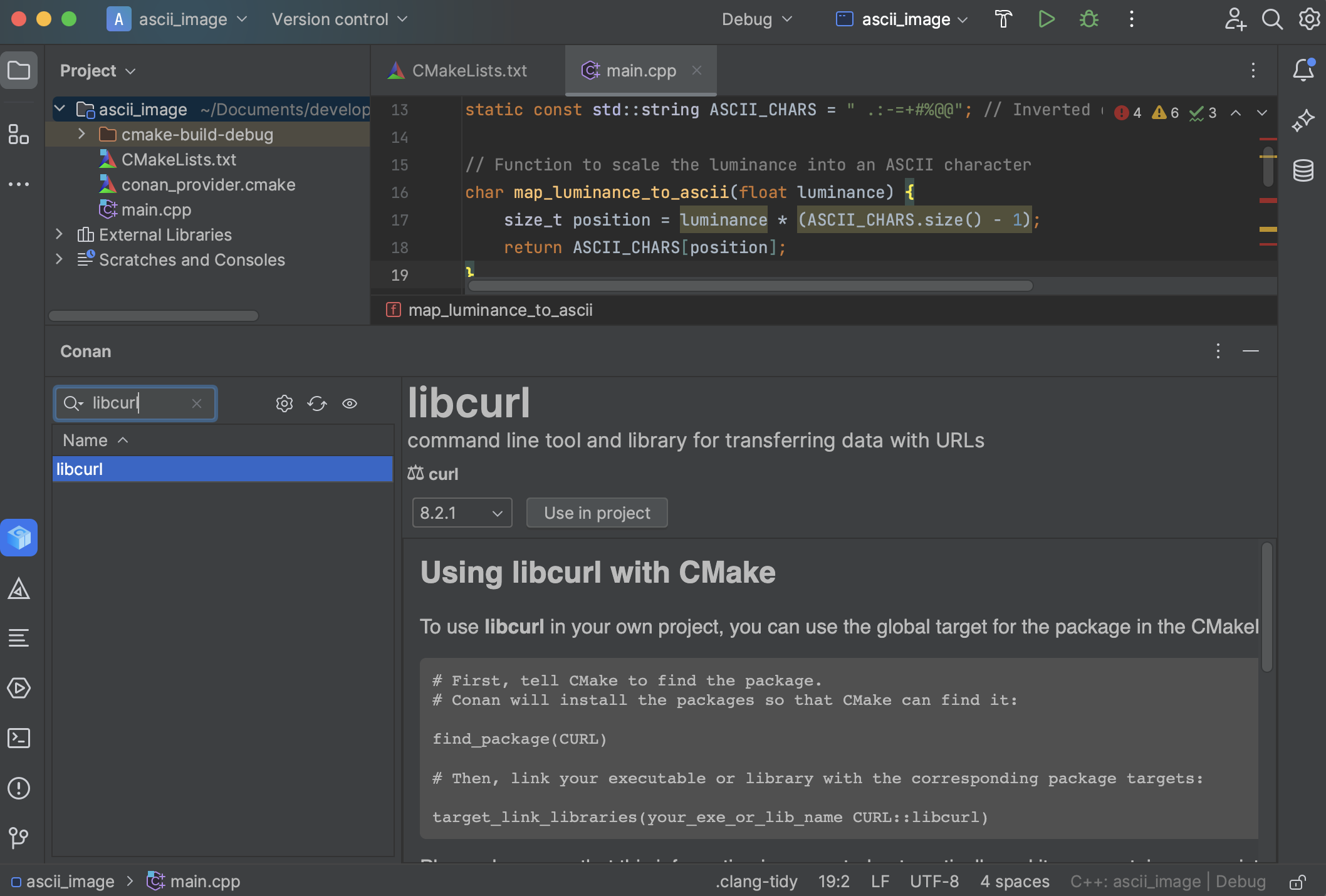Build the project using the hammer icon
The width and height of the screenshot is (1326, 896).
click(1003, 19)
